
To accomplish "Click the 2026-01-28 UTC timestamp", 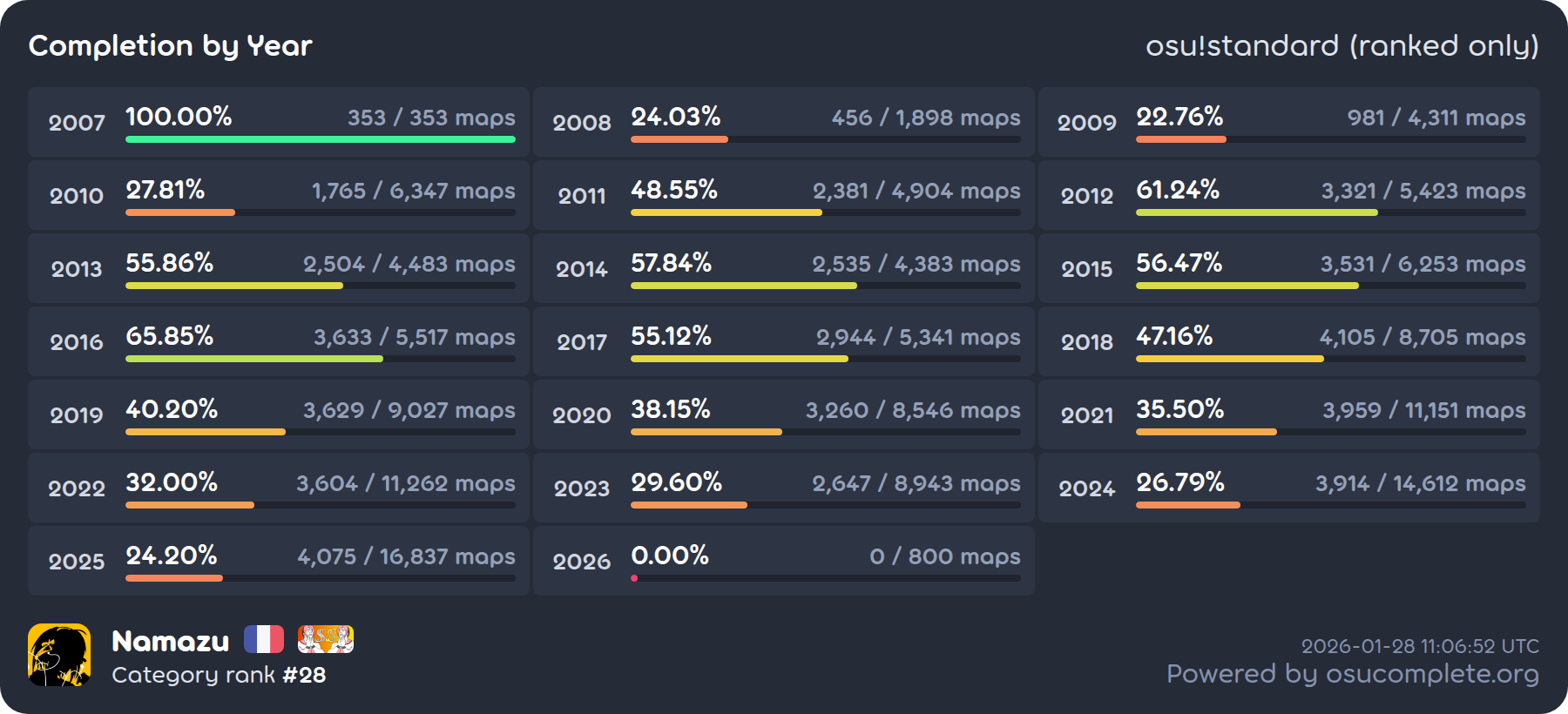I will 1420,646.
